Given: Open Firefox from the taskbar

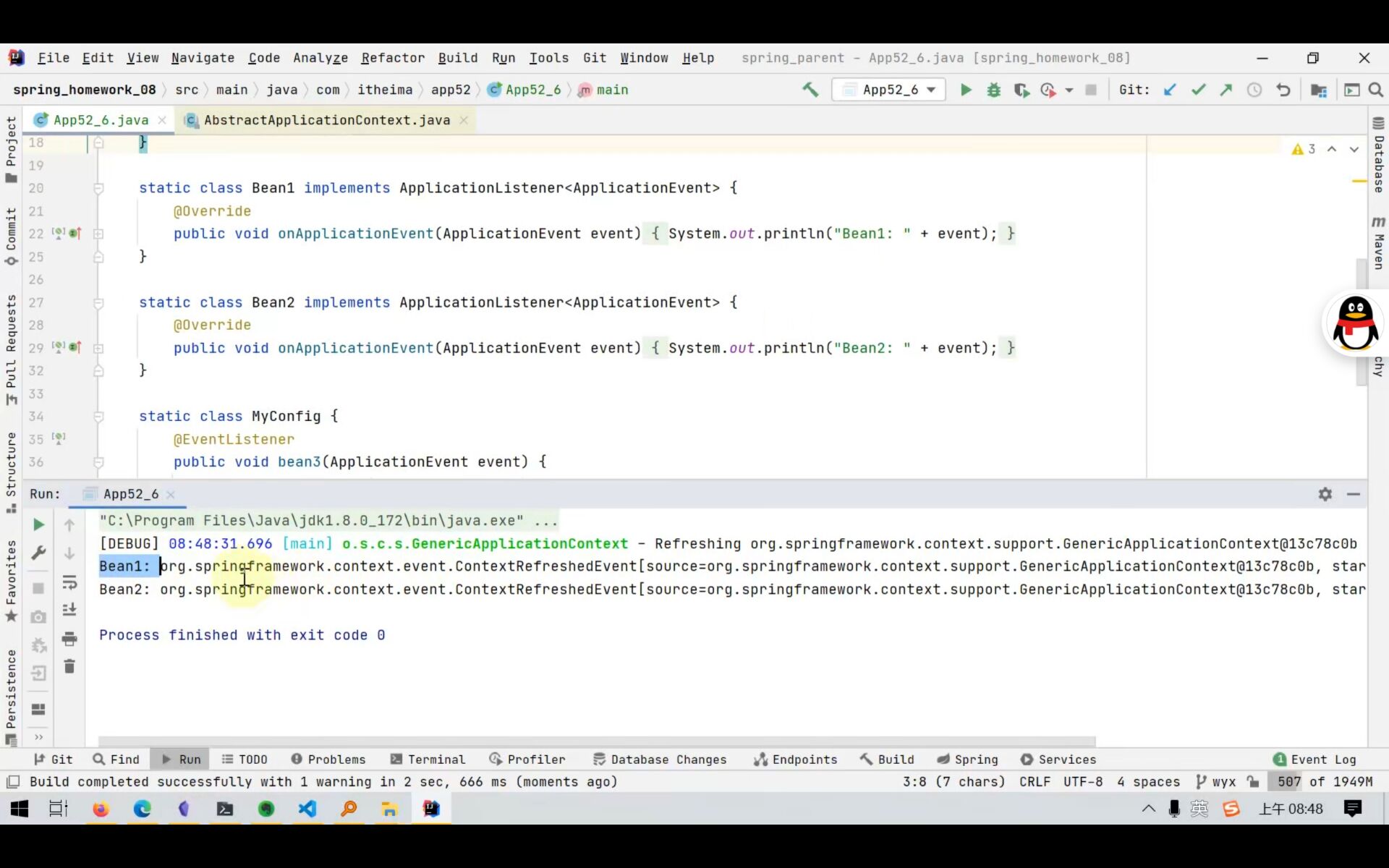Looking at the screenshot, I should coord(101,809).
